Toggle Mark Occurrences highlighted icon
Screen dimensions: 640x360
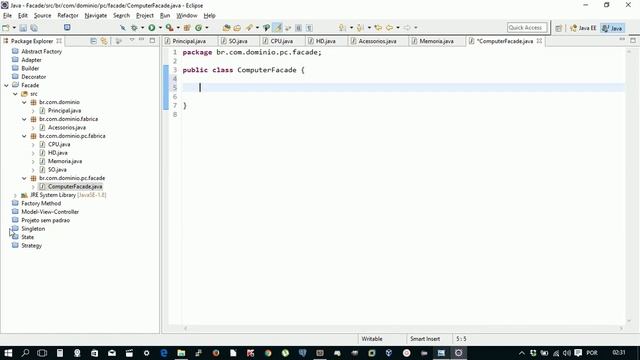pos(277,28)
